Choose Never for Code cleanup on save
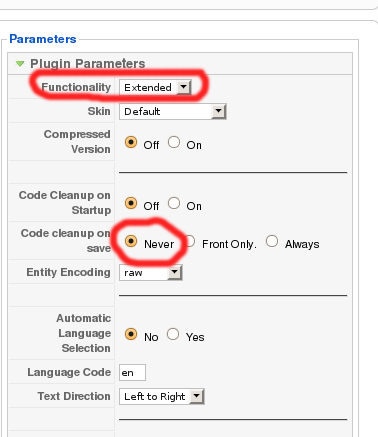The width and height of the screenshot is (378, 437). [x=131, y=241]
